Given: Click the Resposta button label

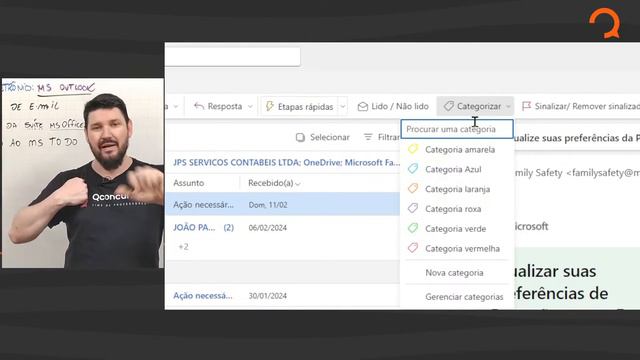Looking at the screenshot, I should pos(225,106).
